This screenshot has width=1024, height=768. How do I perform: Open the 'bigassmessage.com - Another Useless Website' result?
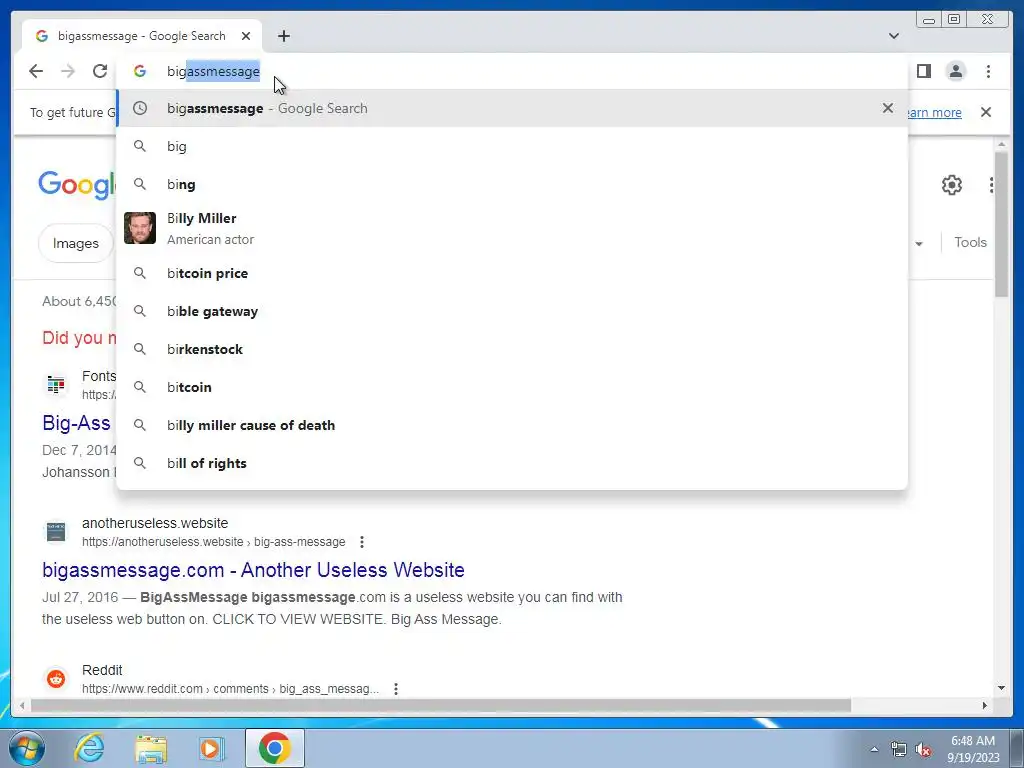coord(253,570)
